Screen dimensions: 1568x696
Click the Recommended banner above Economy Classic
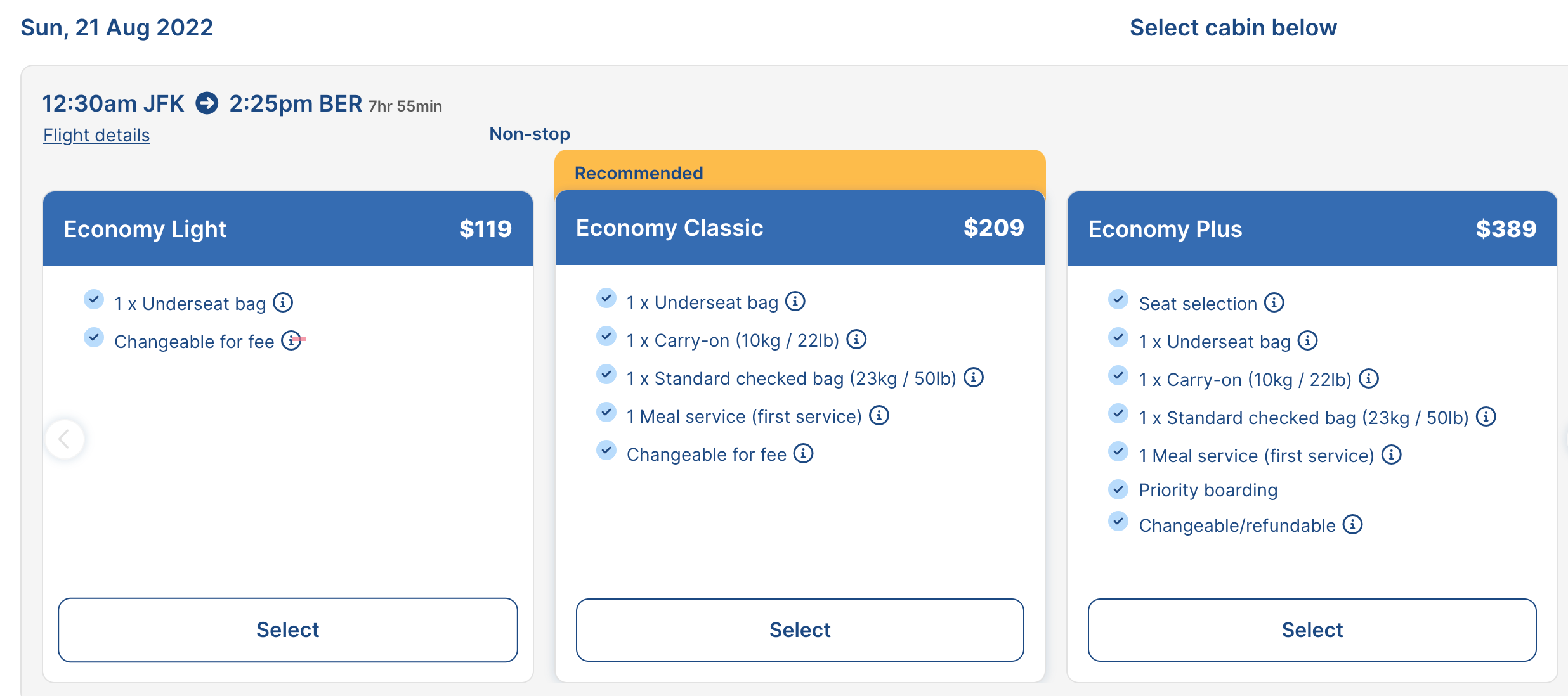coord(800,172)
